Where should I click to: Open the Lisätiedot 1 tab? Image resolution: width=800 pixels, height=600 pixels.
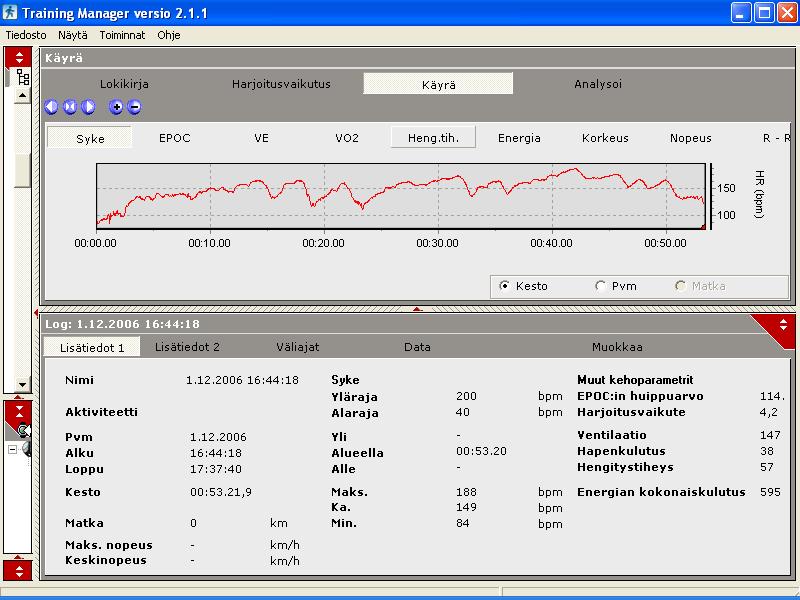pos(92,348)
